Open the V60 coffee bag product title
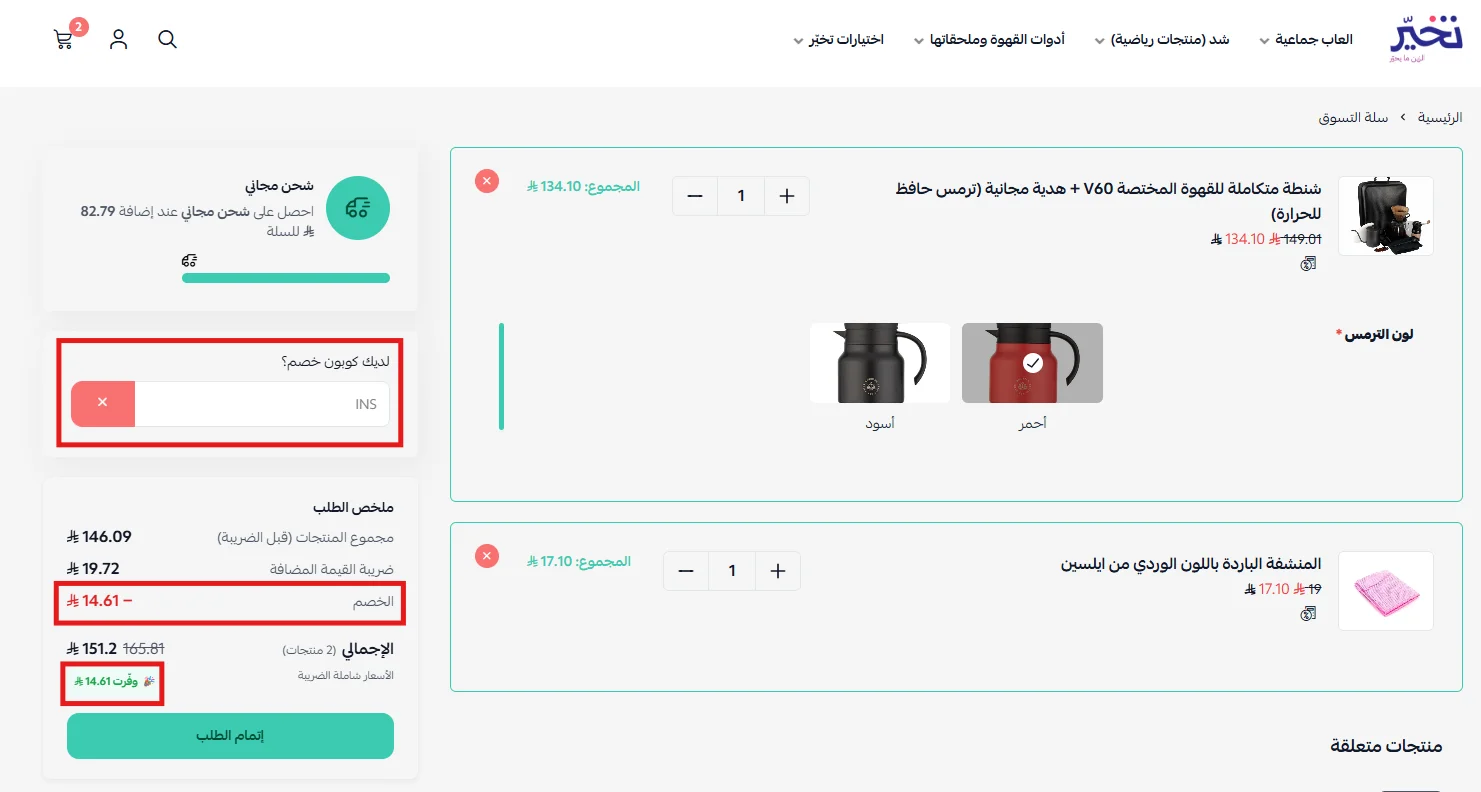1481x792 pixels. (x=1109, y=201)
